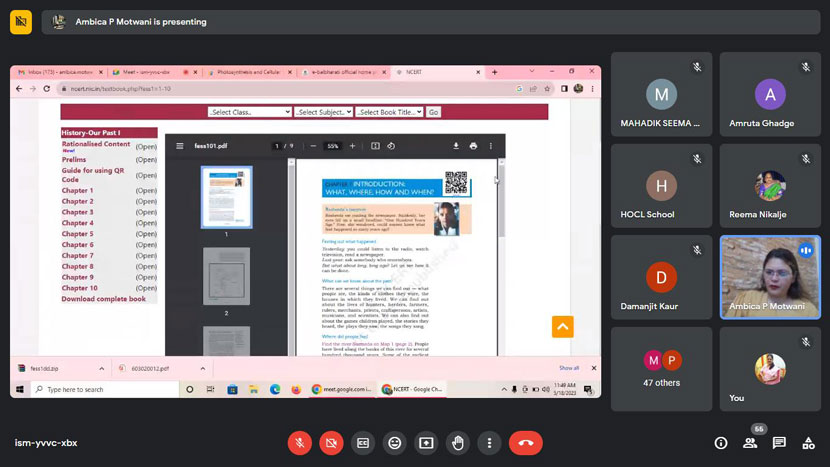Select Reema Nikalje participant tile

tap(770, 186)
